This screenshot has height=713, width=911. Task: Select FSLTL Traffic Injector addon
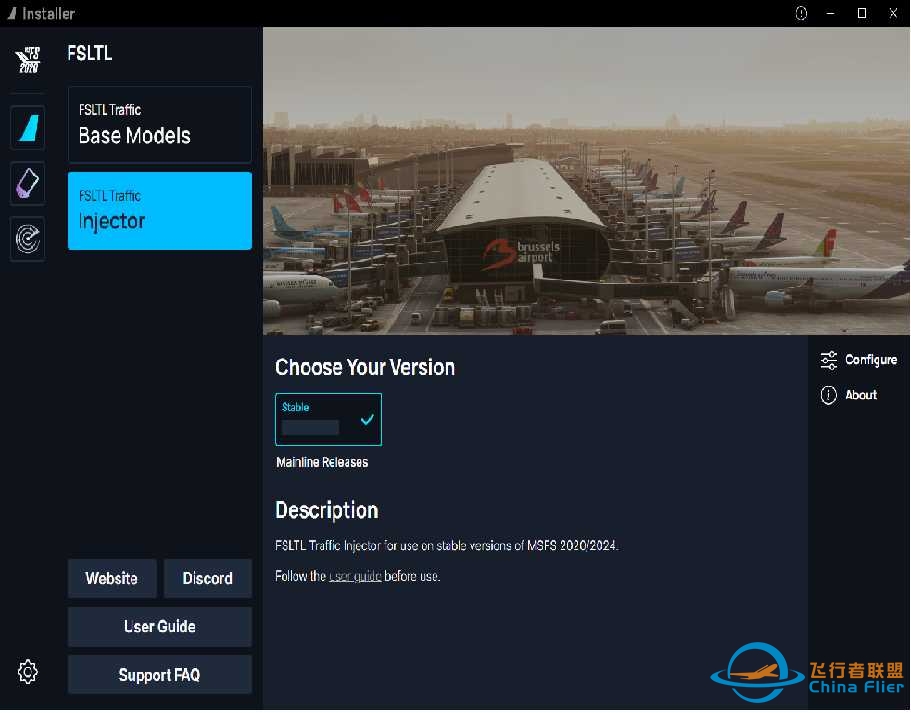pyautogui.click(x=160, y=211)
